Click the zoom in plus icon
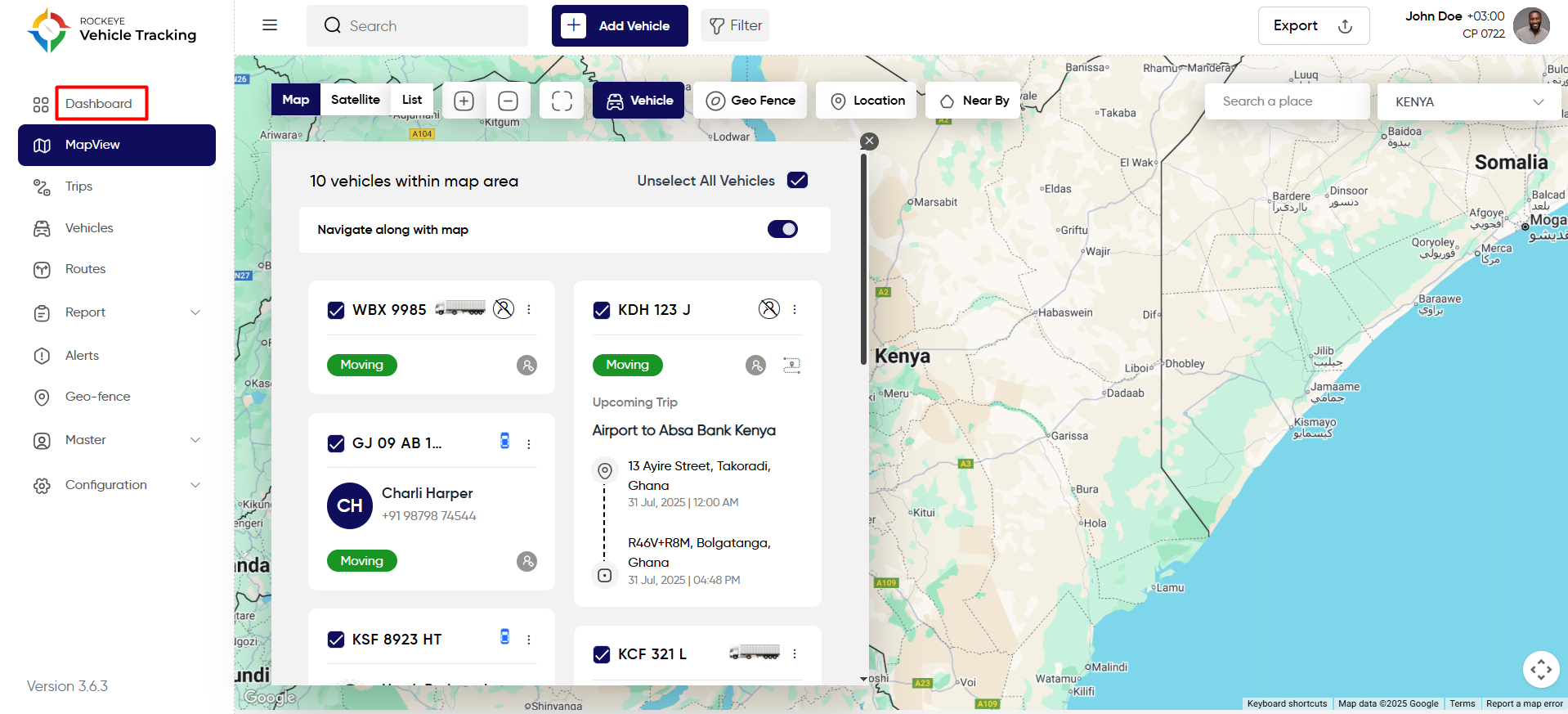Viewport: 1568px width, 714px height. (x=464, y=101)
